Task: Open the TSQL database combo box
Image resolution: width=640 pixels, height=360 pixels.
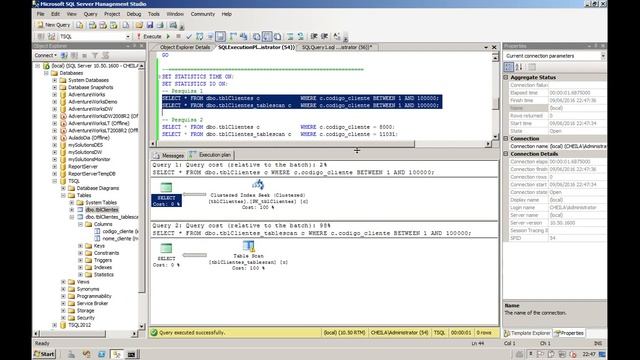Action: click(x=95, y=37)
